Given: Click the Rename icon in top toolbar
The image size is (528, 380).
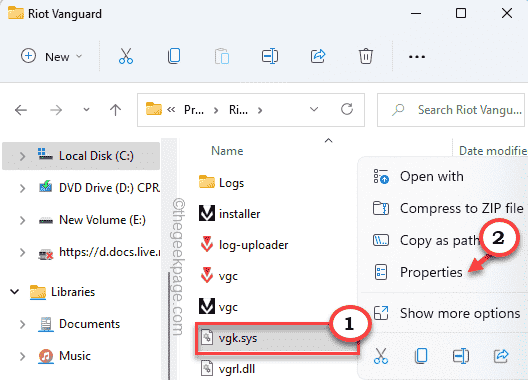Looking at the screenshot, I should click(x=270, y=56).
